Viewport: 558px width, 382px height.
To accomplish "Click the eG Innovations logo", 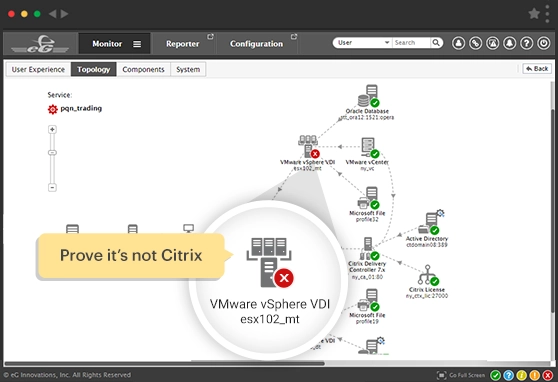I will coord(40,44).
